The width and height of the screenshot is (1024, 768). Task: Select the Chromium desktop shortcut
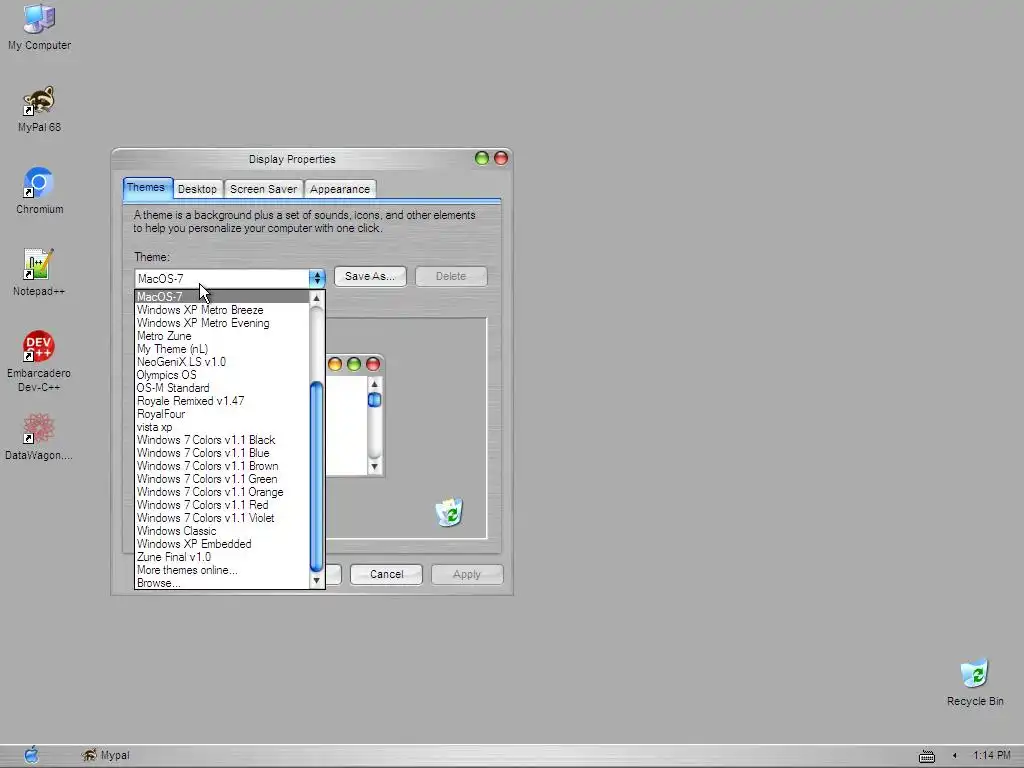[39, 191]
